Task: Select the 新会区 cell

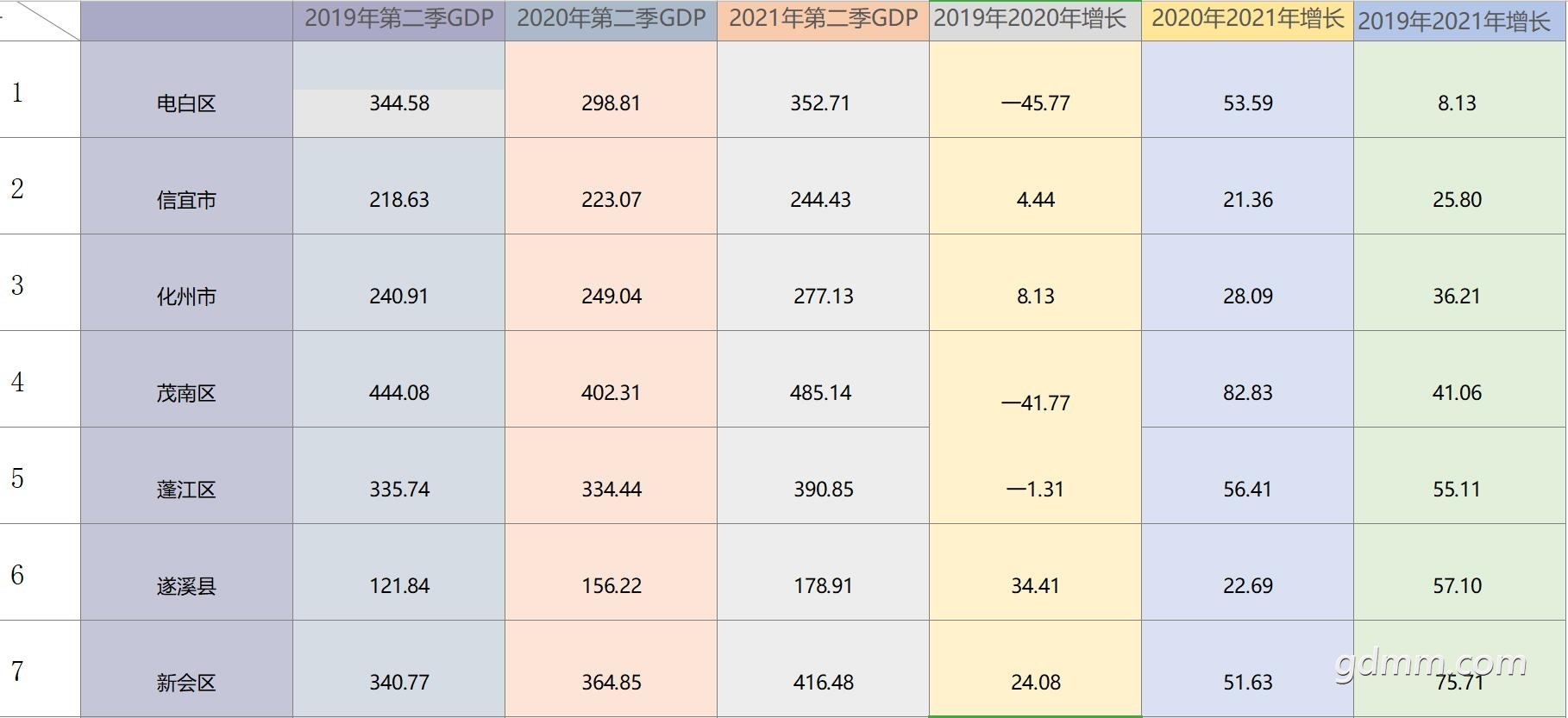Action: [186, 683]
